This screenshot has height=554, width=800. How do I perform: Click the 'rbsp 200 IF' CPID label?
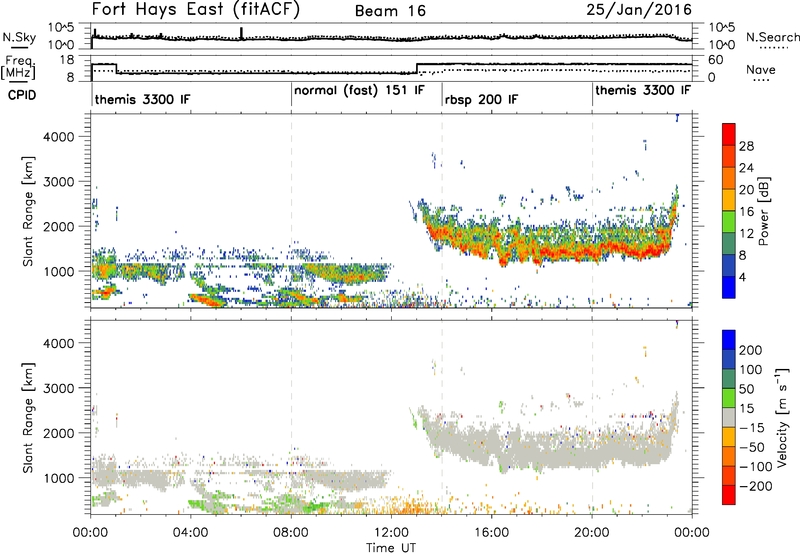click(x=481, y=99)
